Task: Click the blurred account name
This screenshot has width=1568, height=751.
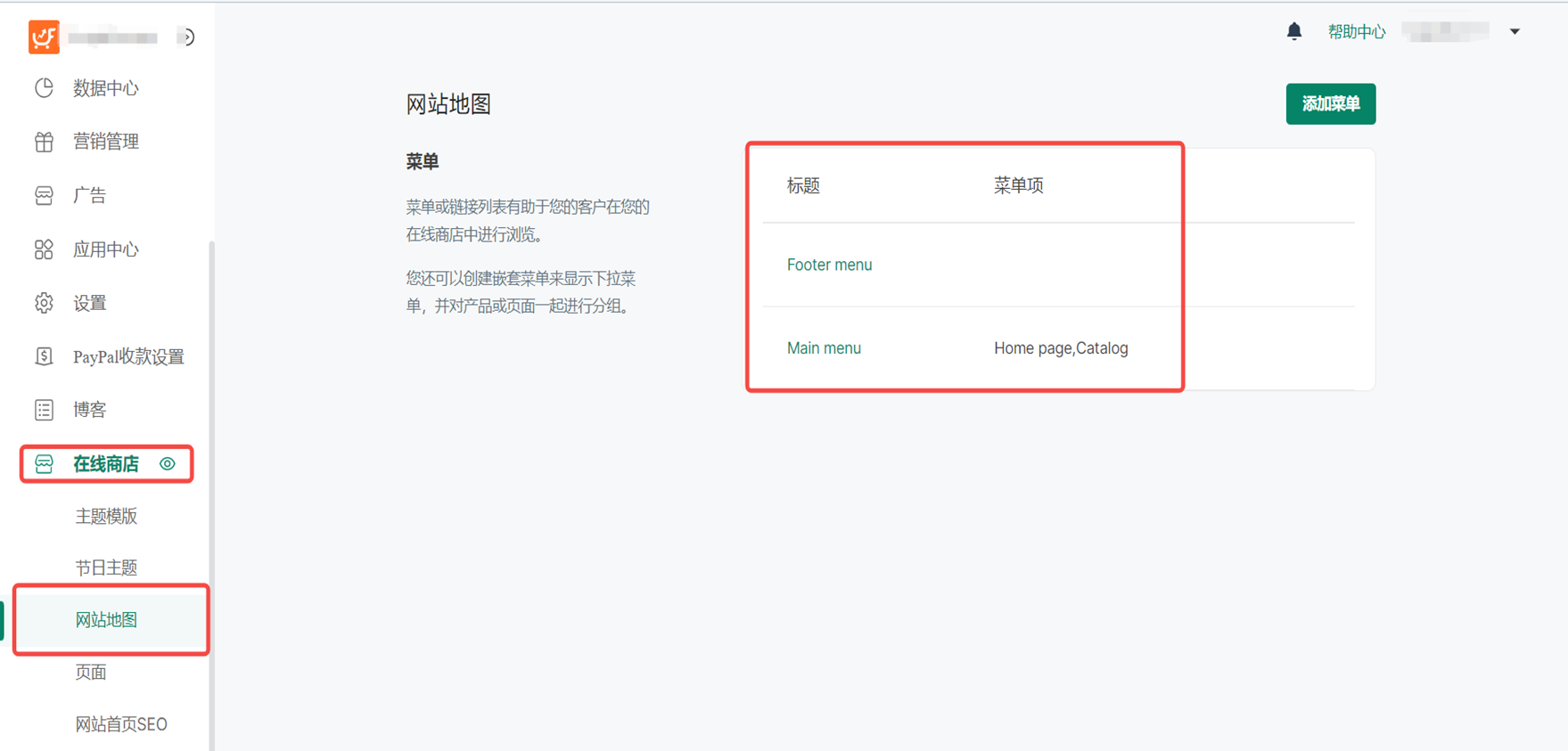Action: [1445, 32]
